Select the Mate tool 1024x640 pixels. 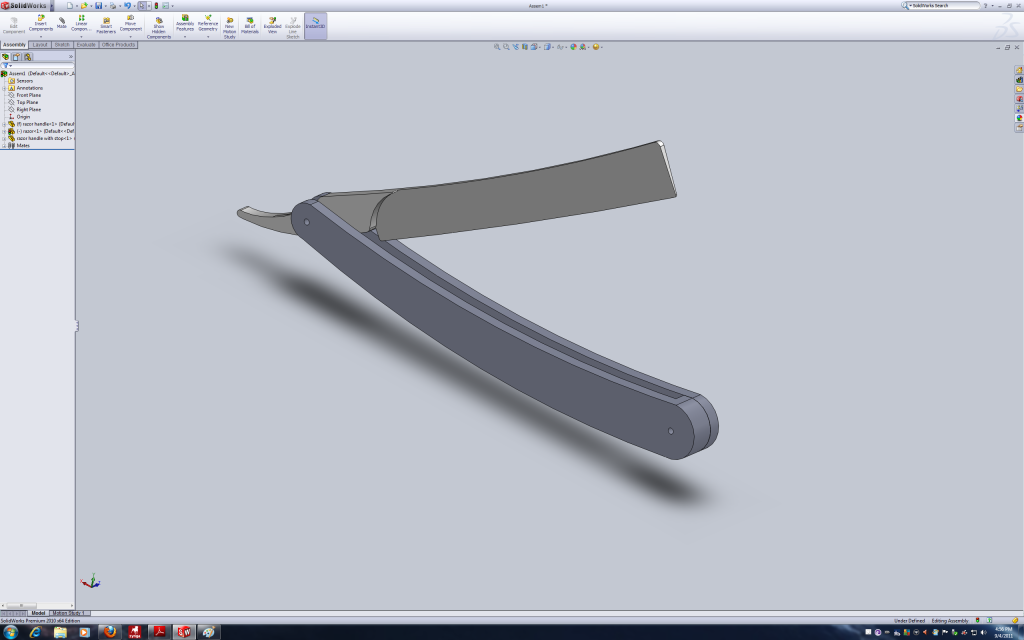61,23
